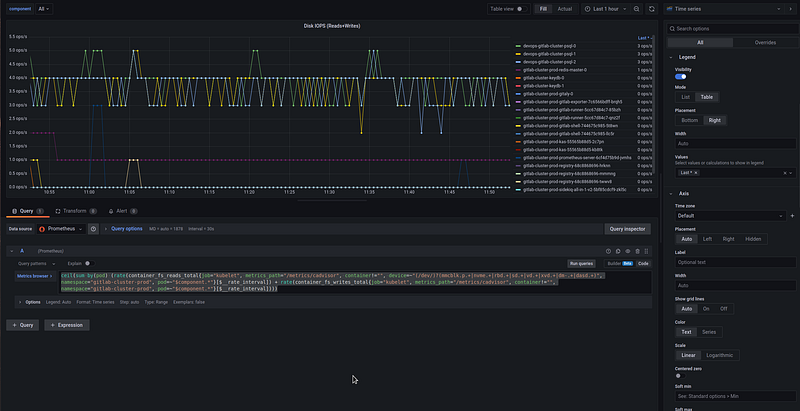Click the Prometheus data source logo icon

click(x=42, y=229)
